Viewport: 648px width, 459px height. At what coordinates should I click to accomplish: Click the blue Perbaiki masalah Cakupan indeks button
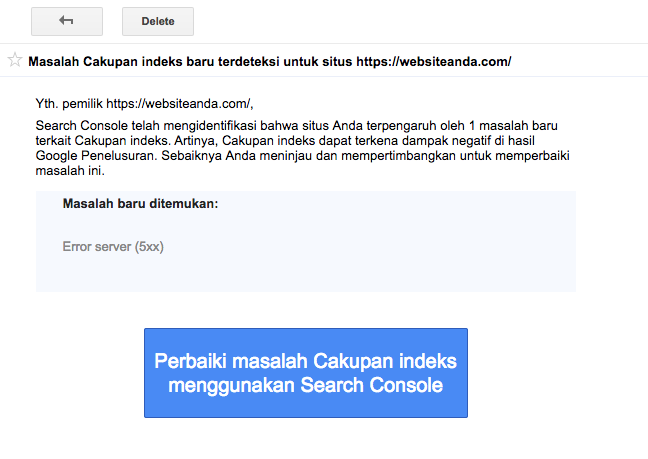[306, 373]
